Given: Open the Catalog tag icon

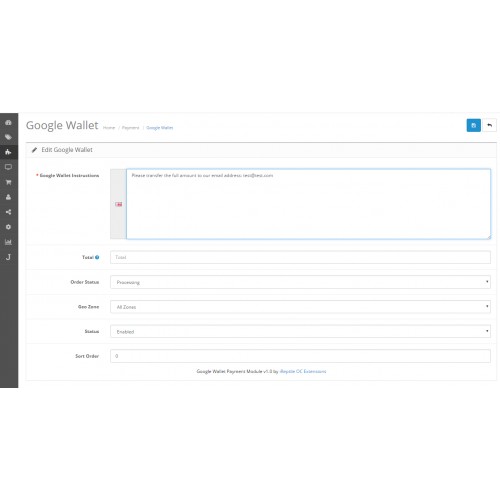Looking at the screenshot, I should tap(8, 137).
